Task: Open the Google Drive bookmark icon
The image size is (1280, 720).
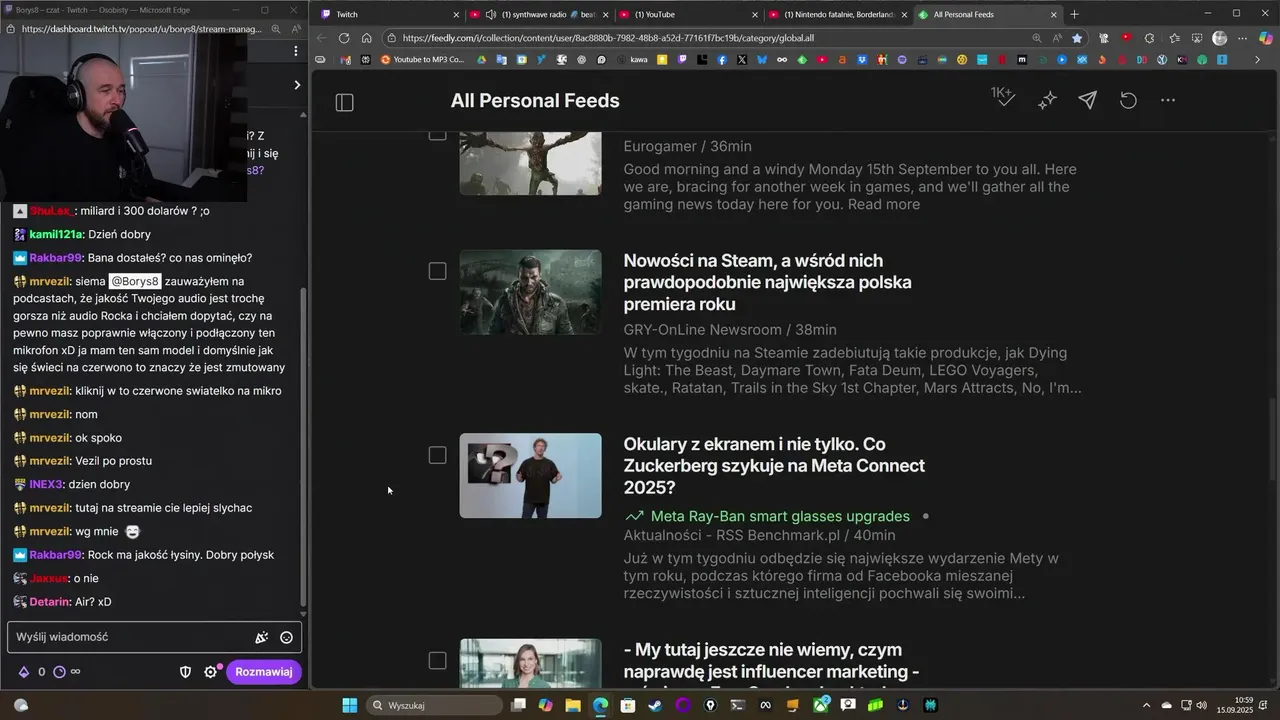Action: point(481,60)
